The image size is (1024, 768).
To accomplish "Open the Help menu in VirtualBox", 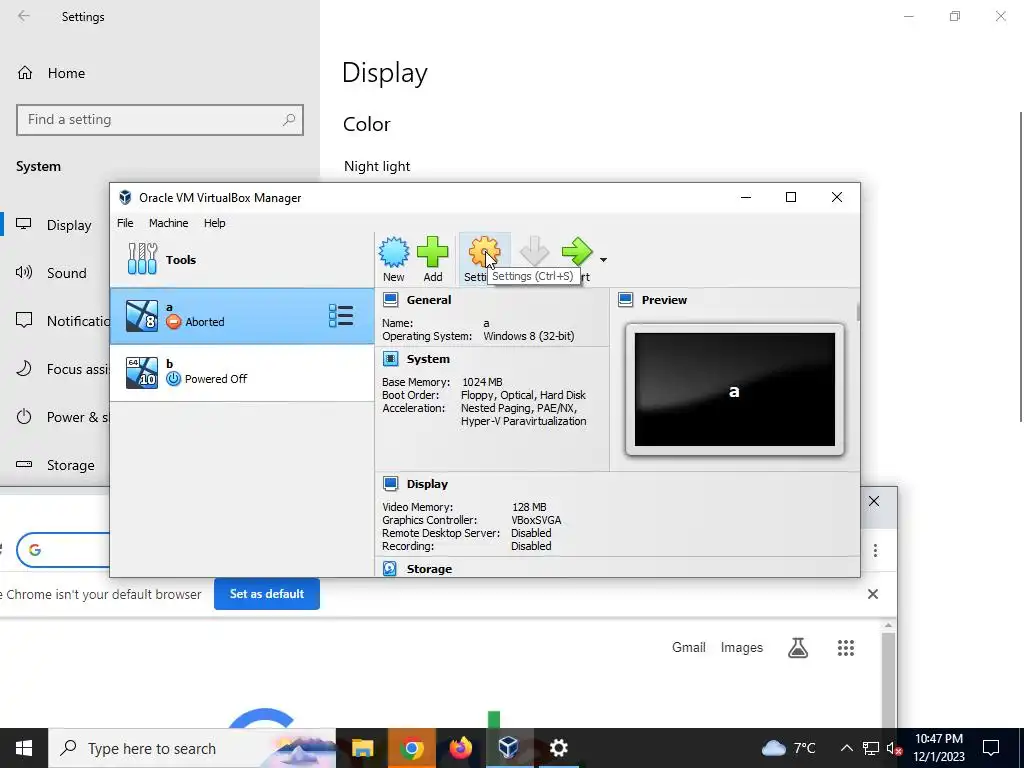I will coord(214,223).
